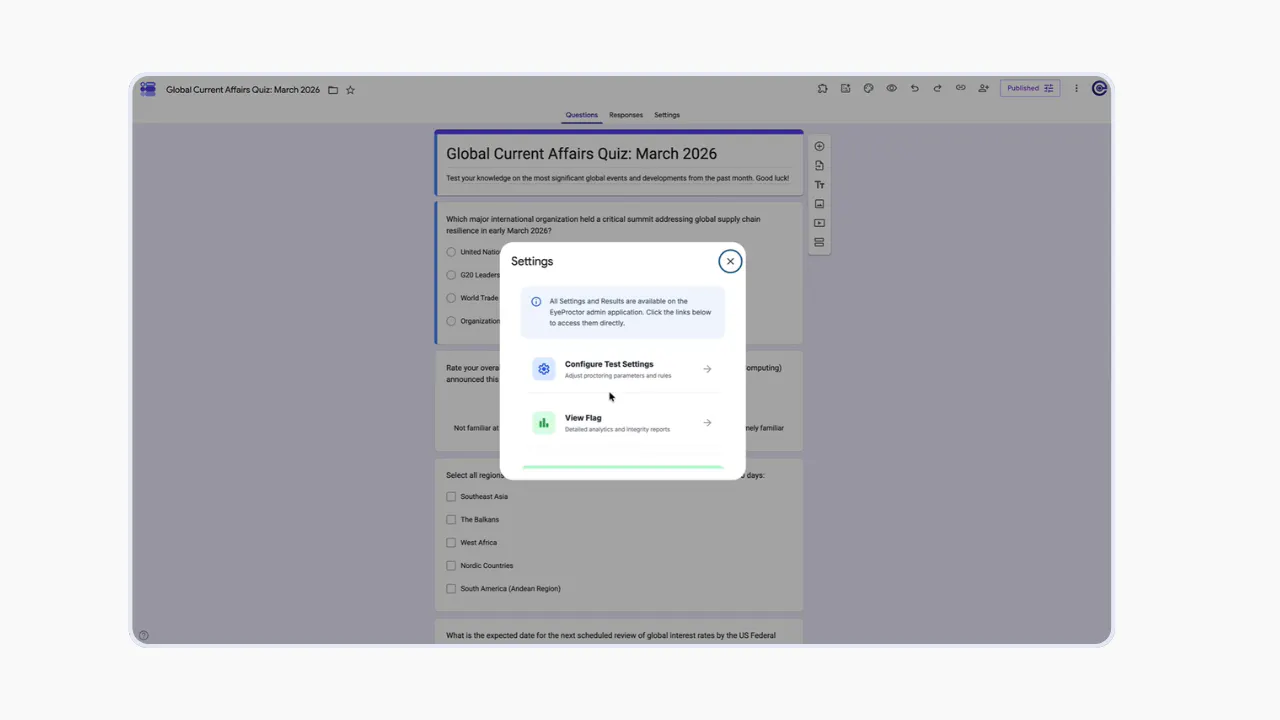
Task: Add a new question
Action: 819,146
